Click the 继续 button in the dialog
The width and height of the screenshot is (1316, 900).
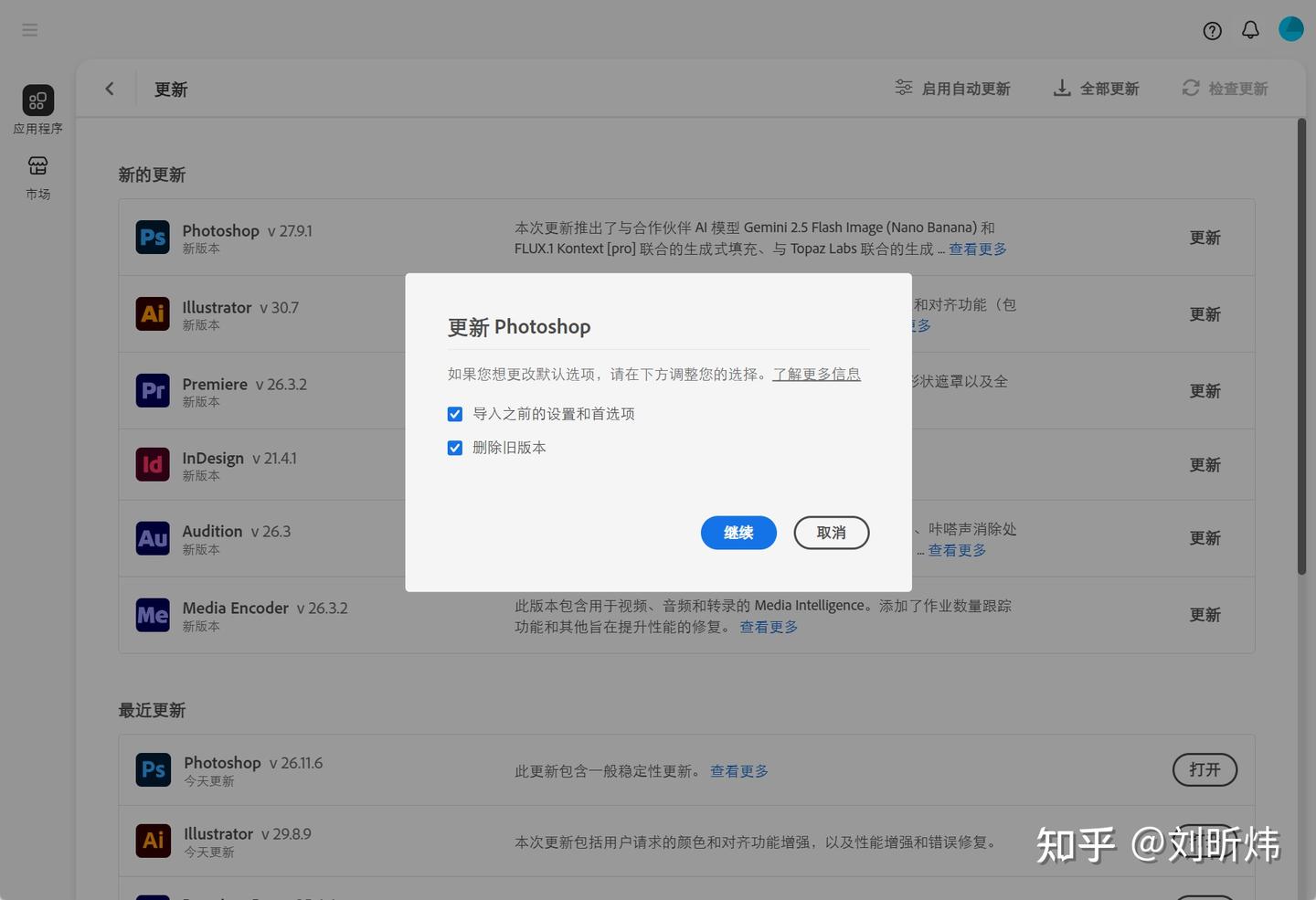click(x=738, y=533)
